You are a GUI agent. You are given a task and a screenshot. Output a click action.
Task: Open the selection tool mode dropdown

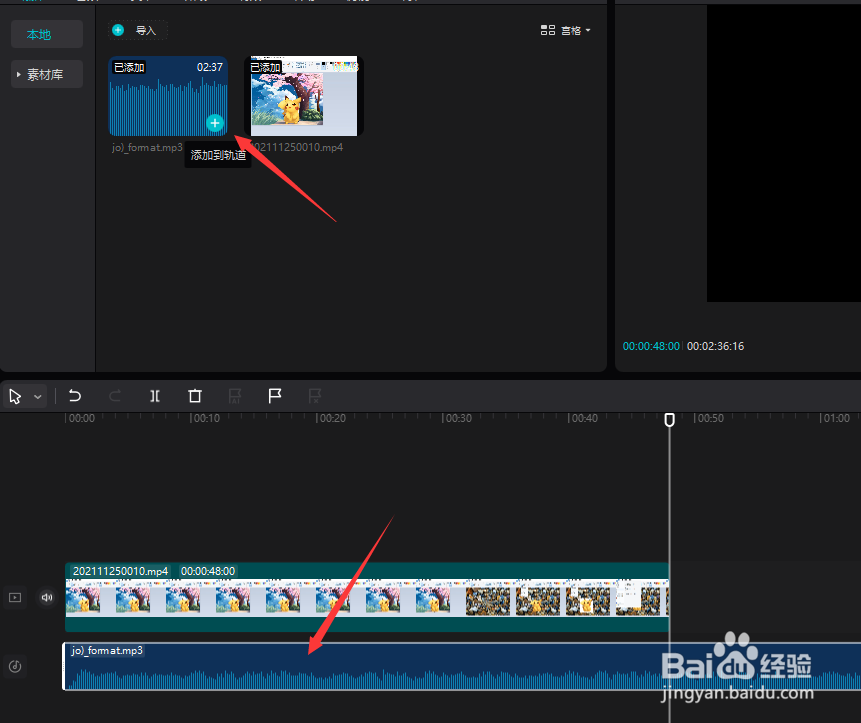click(x=38, y=396)
